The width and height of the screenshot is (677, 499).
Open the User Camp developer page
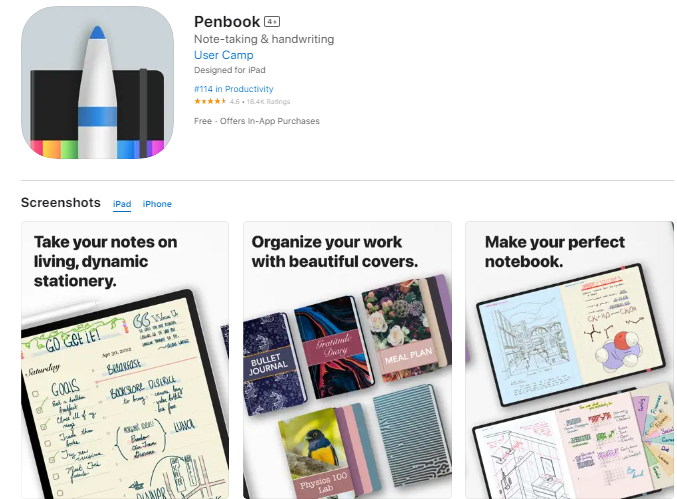tap(224, 55)
